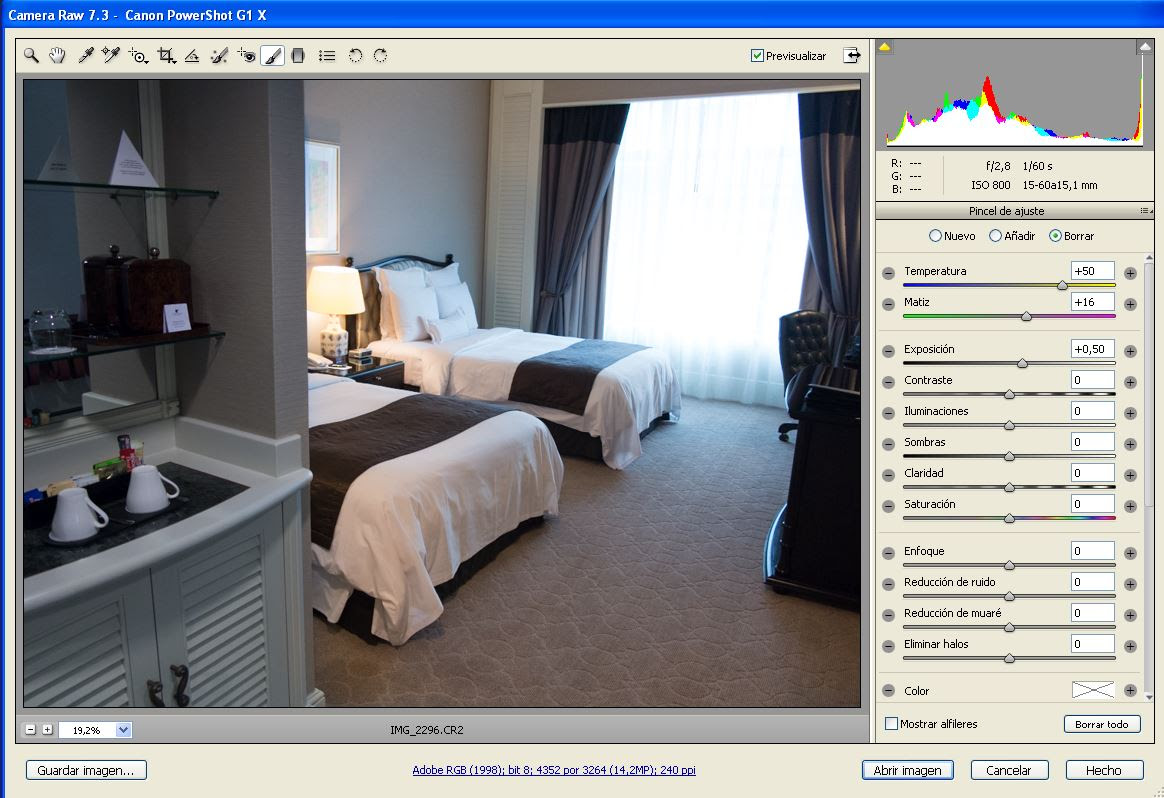Increase Reducción de ruido plus button
The height and width of the screenshot is (798, 1164).
(x=1130, y=584)
